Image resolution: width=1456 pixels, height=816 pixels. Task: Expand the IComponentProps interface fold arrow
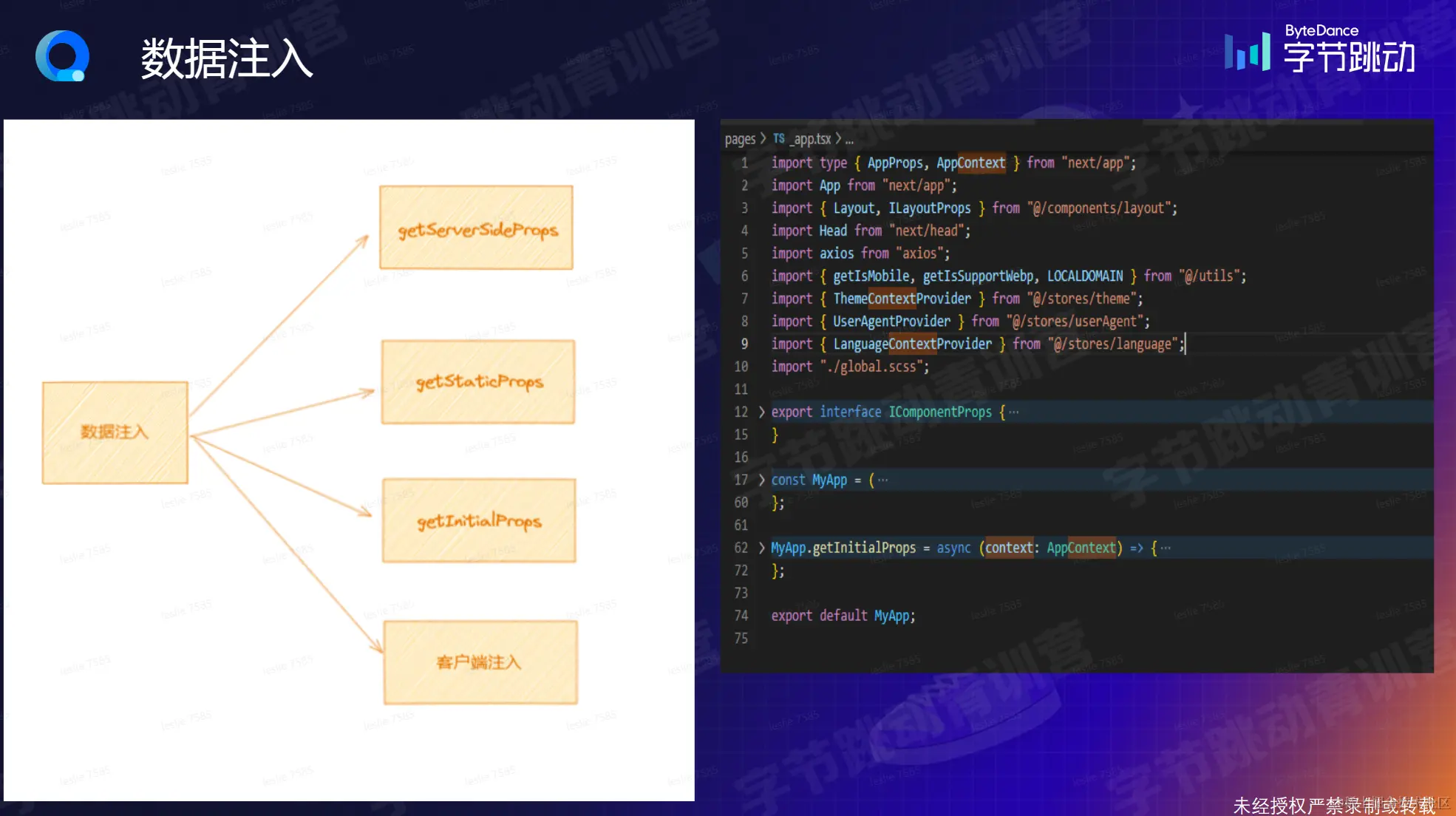tap(761, 412)
